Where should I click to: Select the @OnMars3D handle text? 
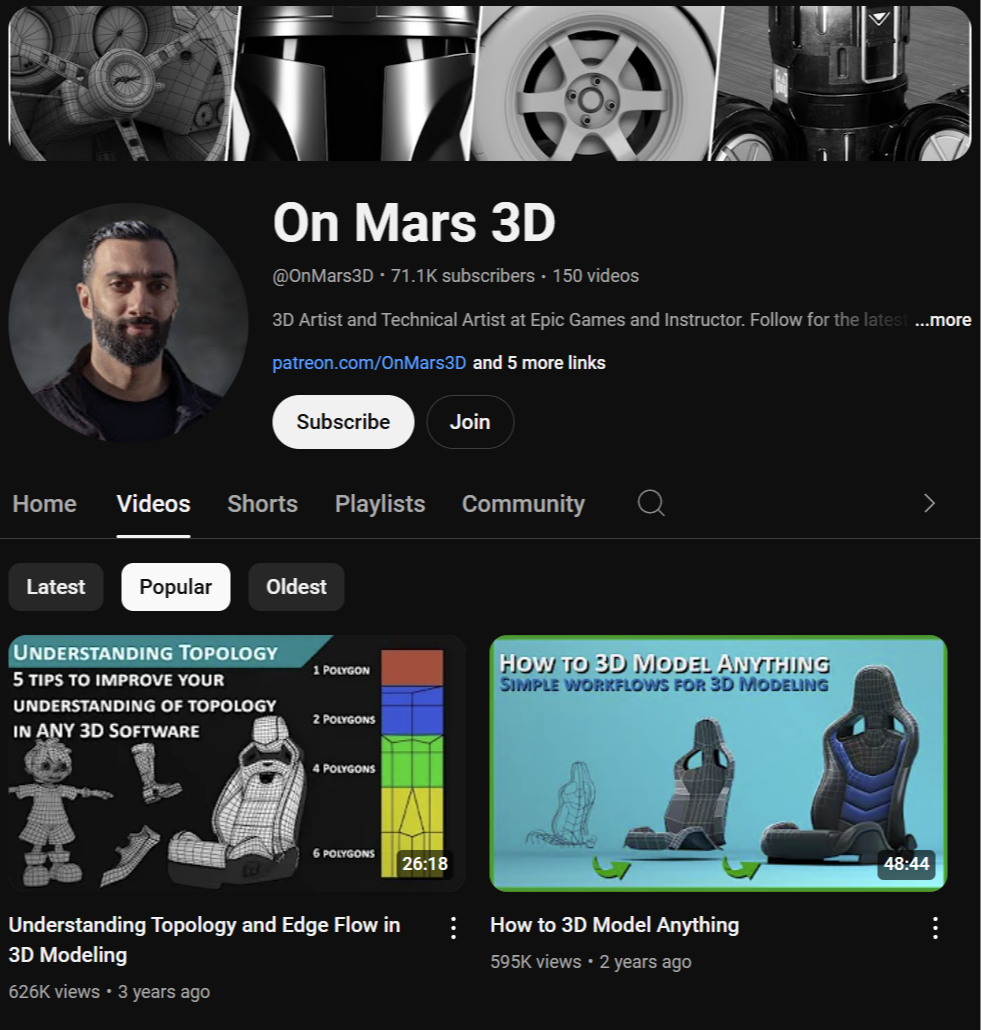[x=323, y=276]
